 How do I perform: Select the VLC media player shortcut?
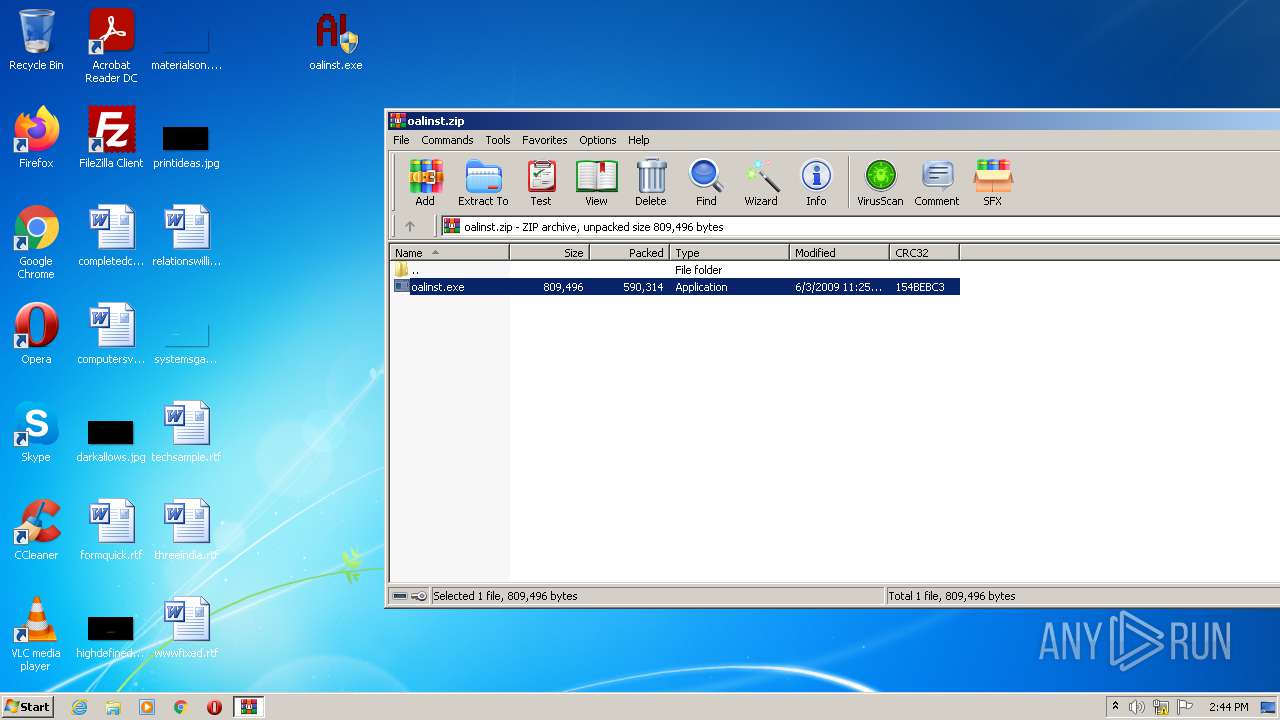click(36, 634)
